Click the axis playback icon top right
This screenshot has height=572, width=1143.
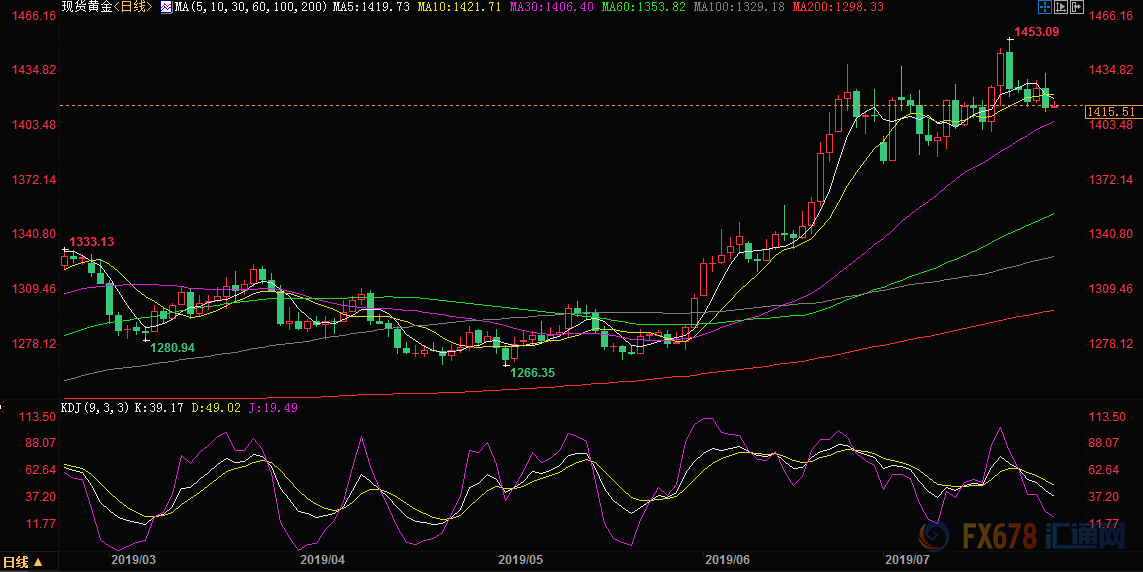click(1061, 7)
